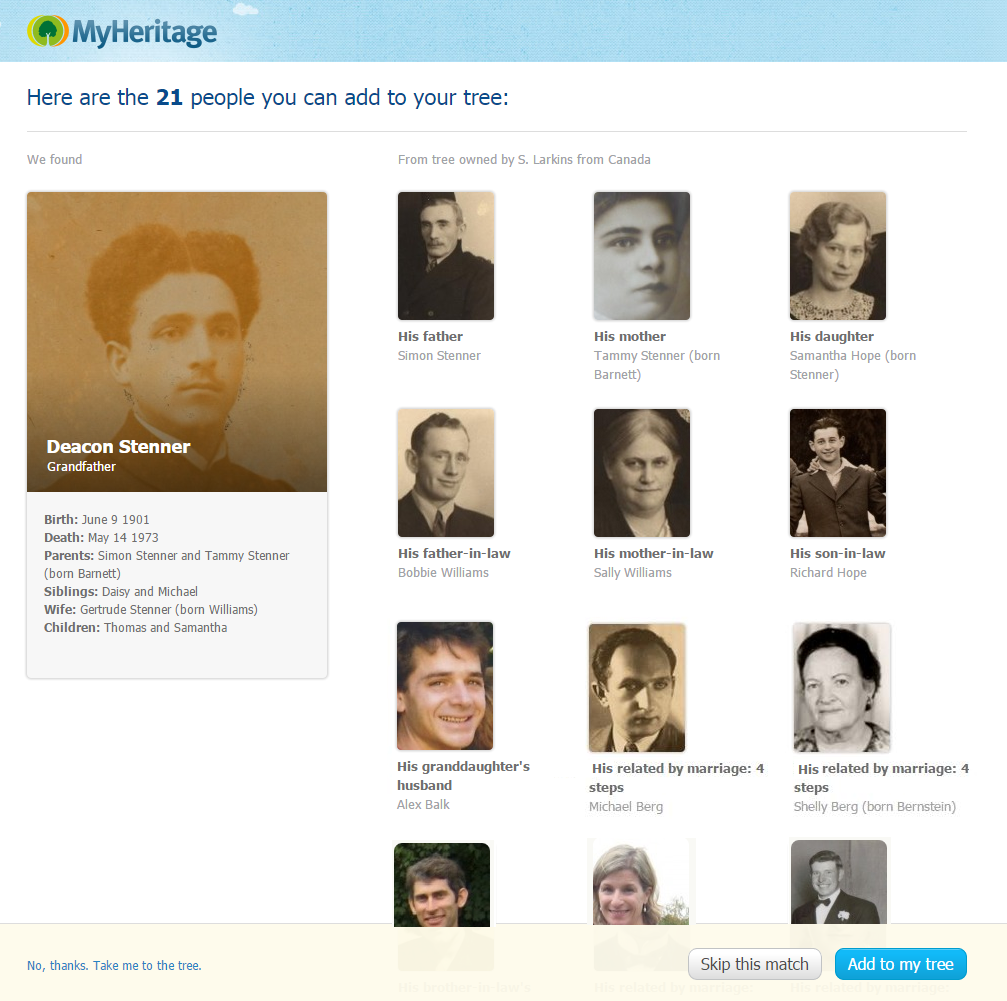Open Deacon Stenner's large portrait photo
The width and height of the screenshot is (1007, 1001).
coord(177,342)
